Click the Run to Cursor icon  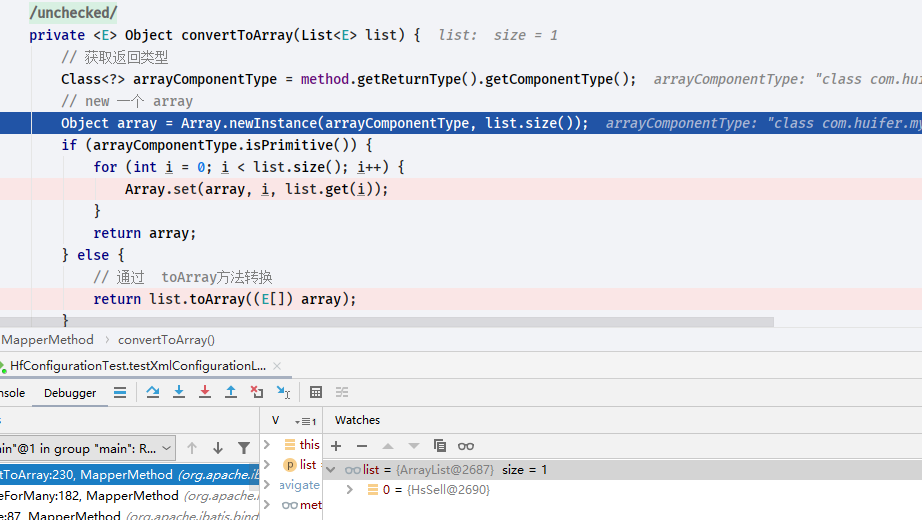283,393
